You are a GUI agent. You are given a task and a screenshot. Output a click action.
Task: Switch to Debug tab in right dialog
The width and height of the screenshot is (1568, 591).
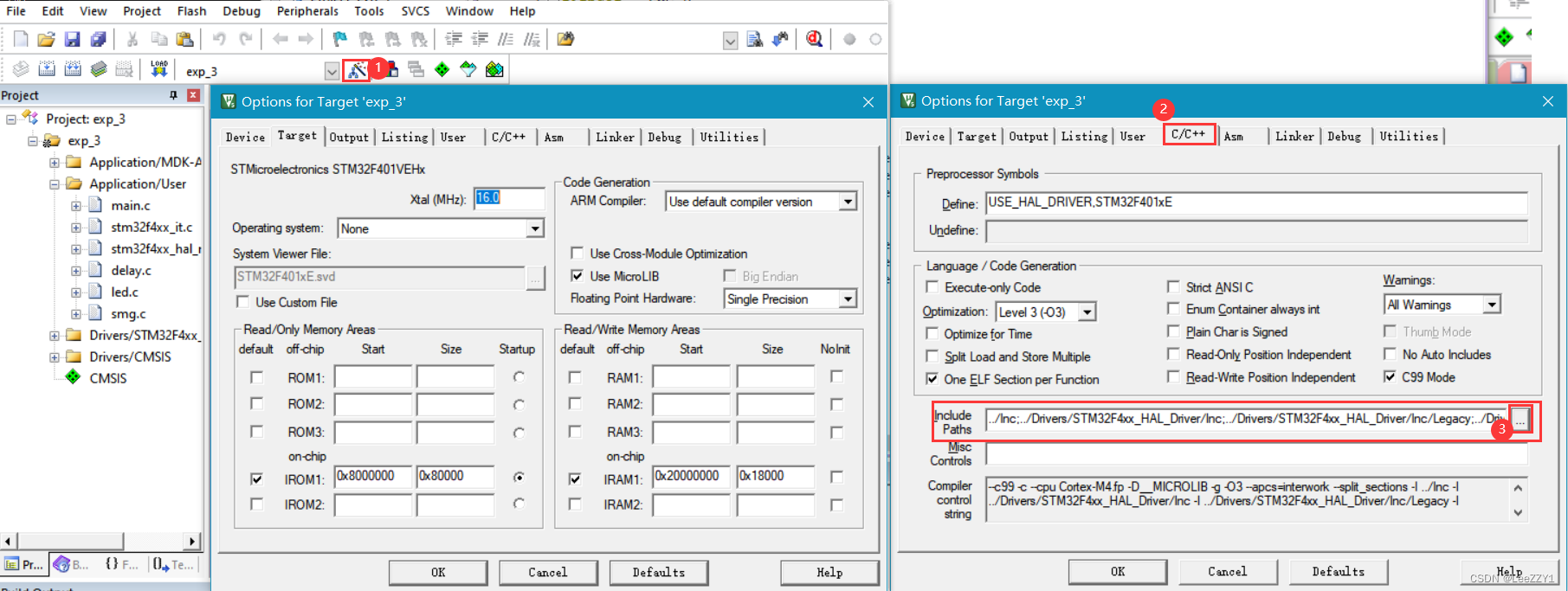[x=1344, y=136]
